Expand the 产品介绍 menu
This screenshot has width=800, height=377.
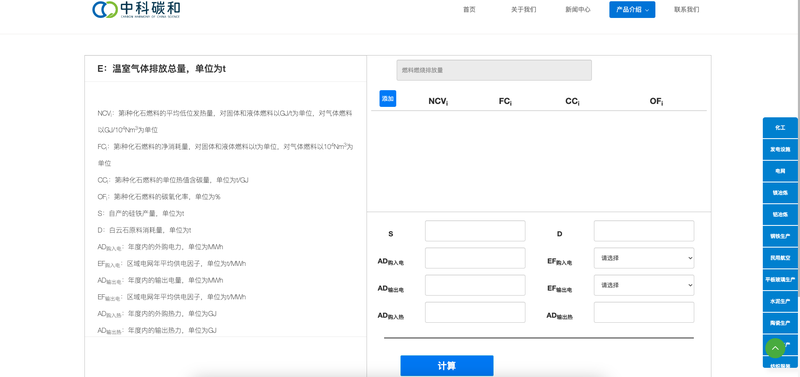coord(632,10)
